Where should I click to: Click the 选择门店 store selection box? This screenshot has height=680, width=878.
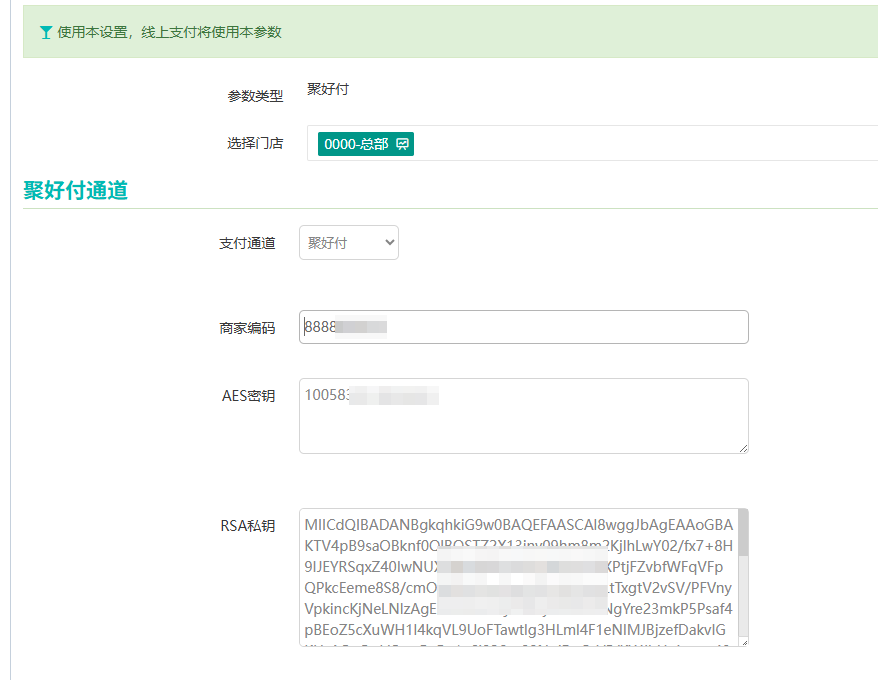[x=592, y=143]
